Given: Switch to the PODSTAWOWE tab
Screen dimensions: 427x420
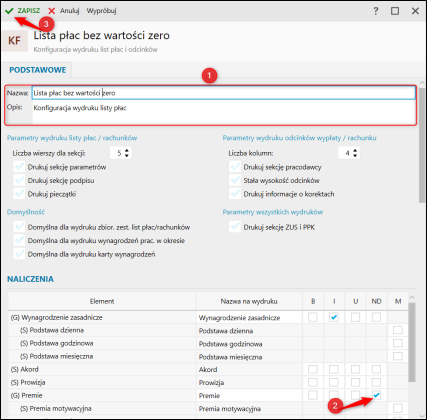Looking at the screenshot, I should tap(38, 70).
